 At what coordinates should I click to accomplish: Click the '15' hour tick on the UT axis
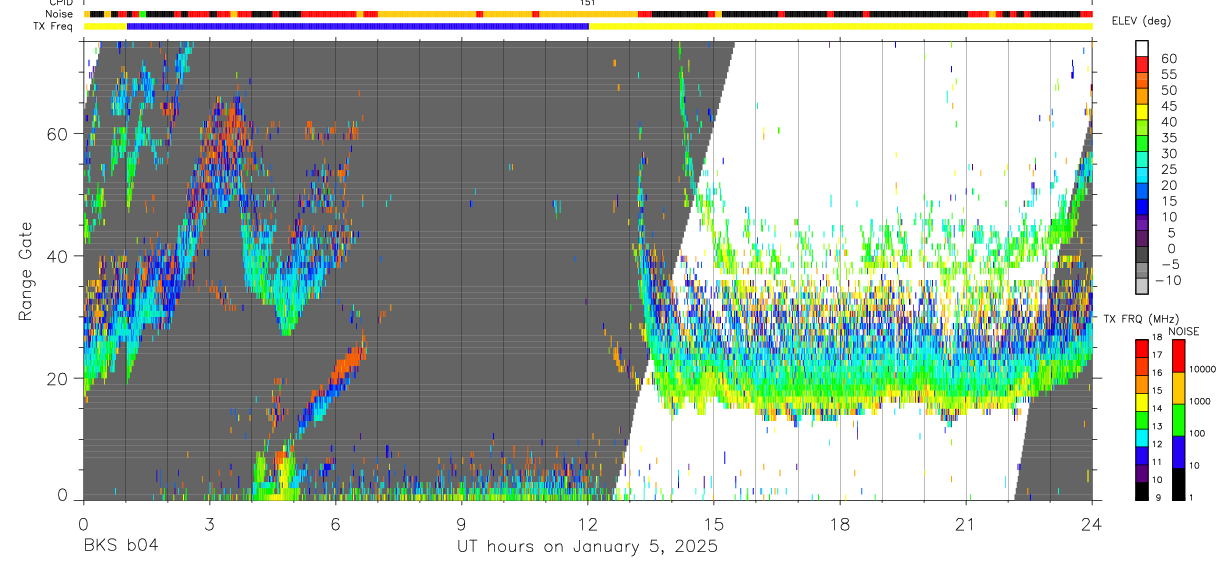point(714,524)
